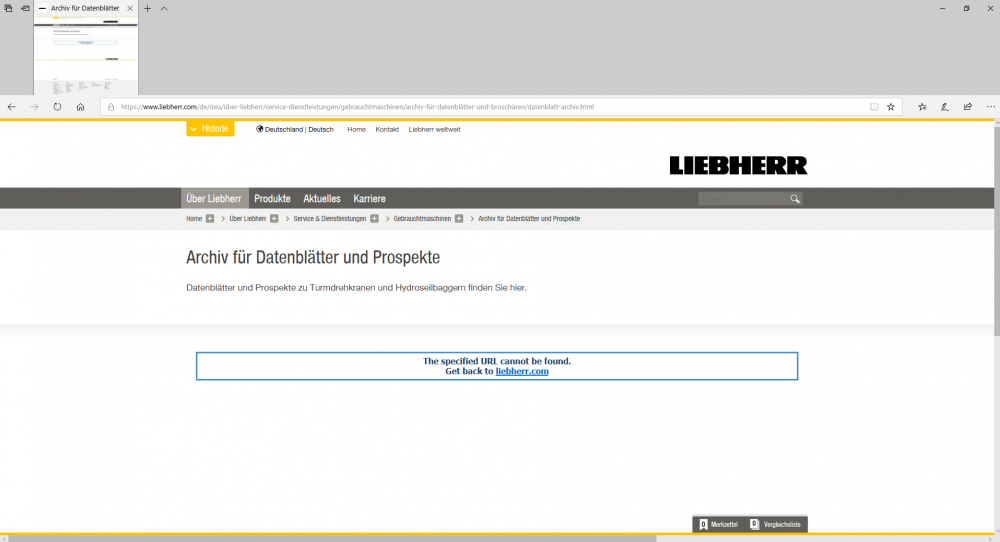Open Liebherr weltweit link
Screen dimensions: 1000x542
point(434,129)
